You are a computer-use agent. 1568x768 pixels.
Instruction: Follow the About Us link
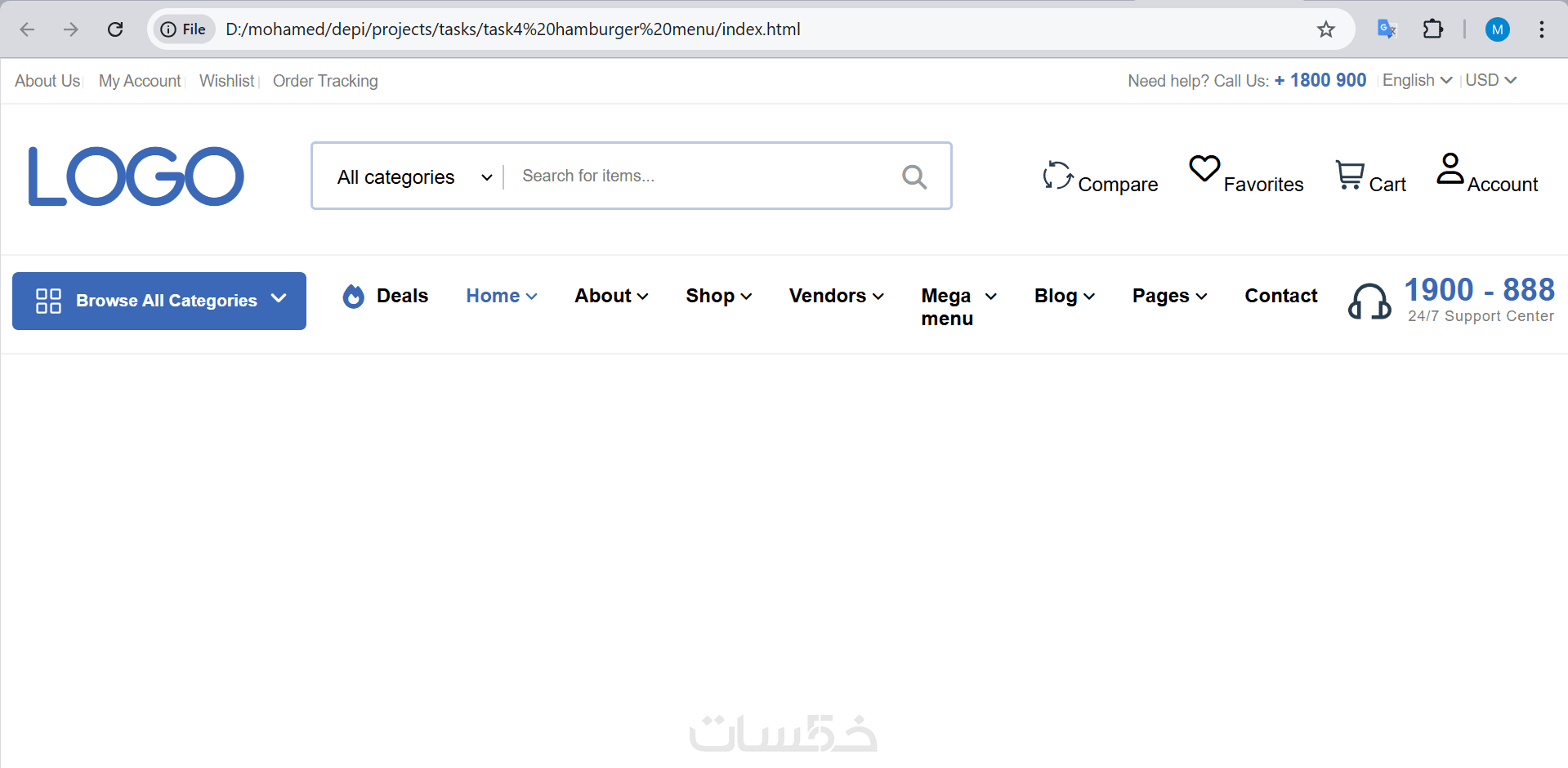pos(47,81)
